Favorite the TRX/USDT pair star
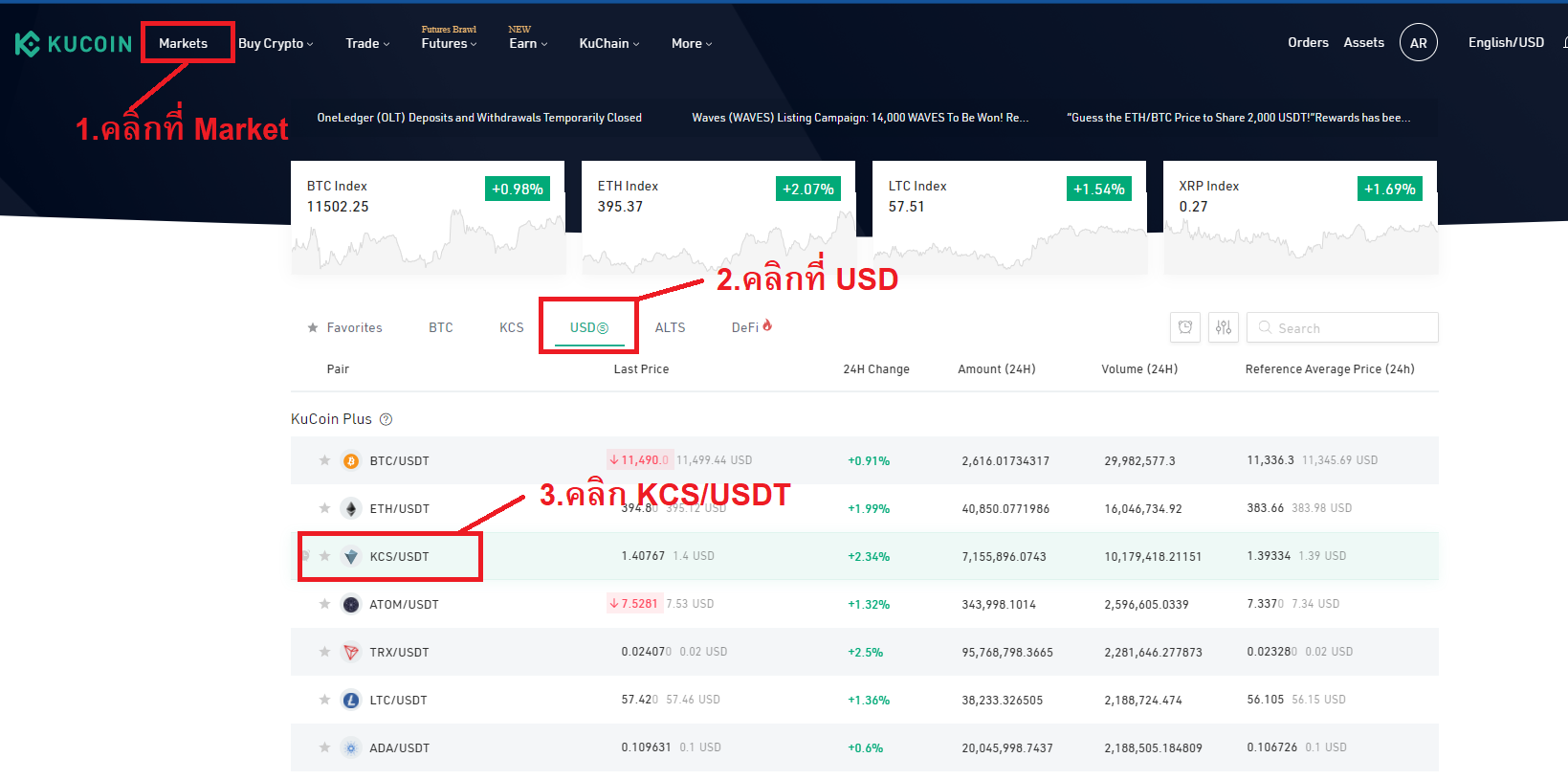This screenshot has width=1568, height=780. [325, 652]
